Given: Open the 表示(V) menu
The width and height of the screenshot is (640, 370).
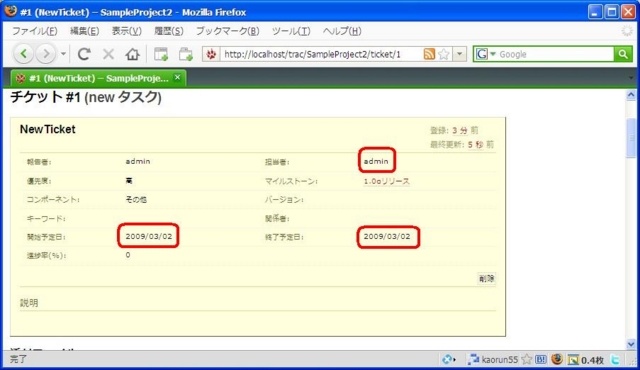Looking at the screenshot, I should pyautogui.click(x=127, y=31).
